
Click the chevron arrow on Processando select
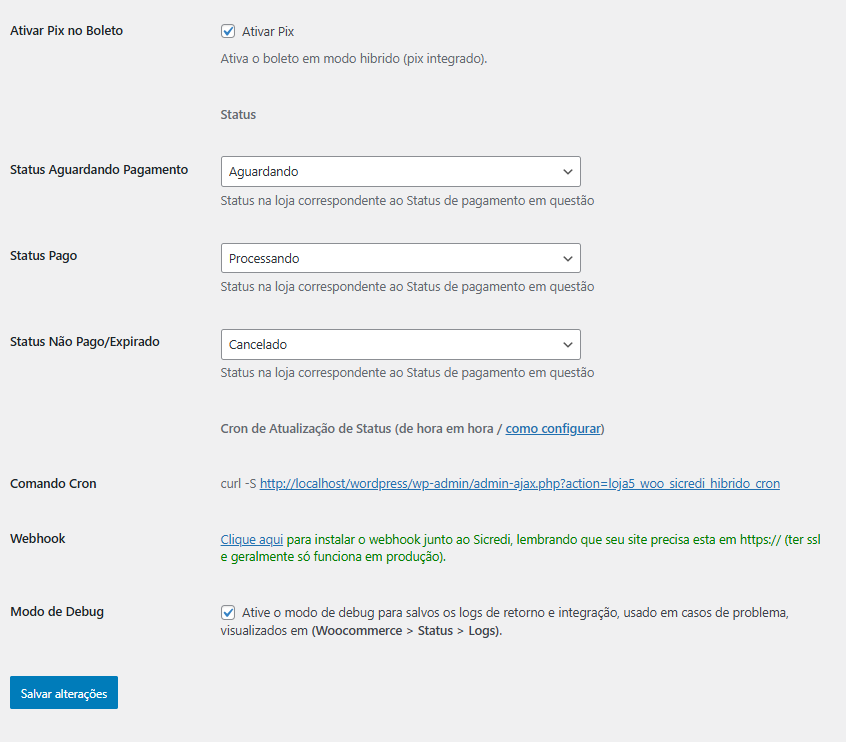tap(568, 258)
